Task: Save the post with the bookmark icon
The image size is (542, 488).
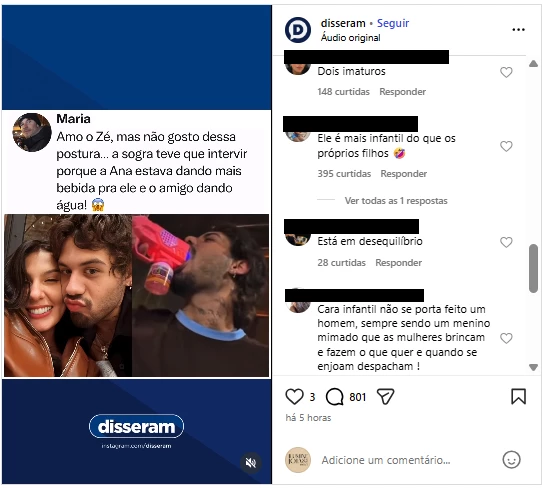Action: (x=518, y=396)
